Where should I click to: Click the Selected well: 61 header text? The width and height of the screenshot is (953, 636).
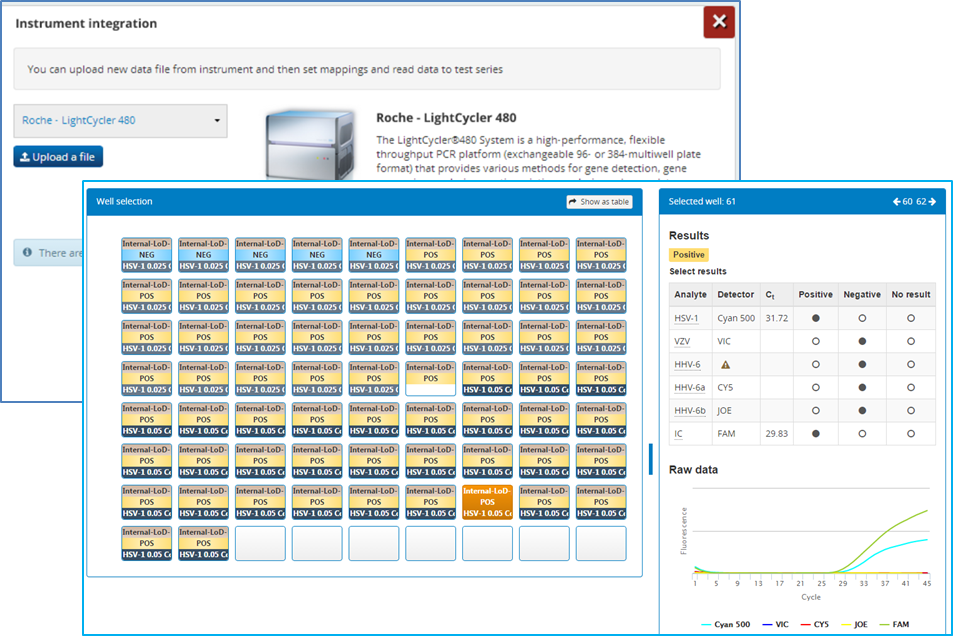point(702,201)
